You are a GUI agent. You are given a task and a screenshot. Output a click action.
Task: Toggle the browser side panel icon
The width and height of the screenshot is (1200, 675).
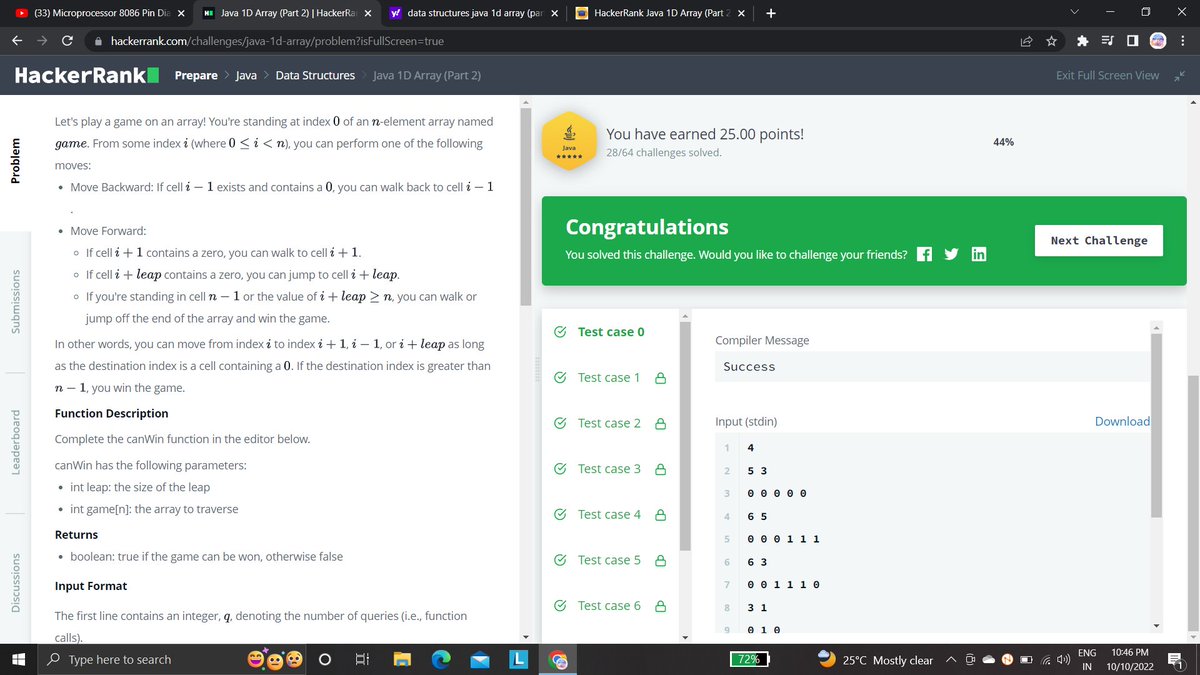coord(1131,41)
